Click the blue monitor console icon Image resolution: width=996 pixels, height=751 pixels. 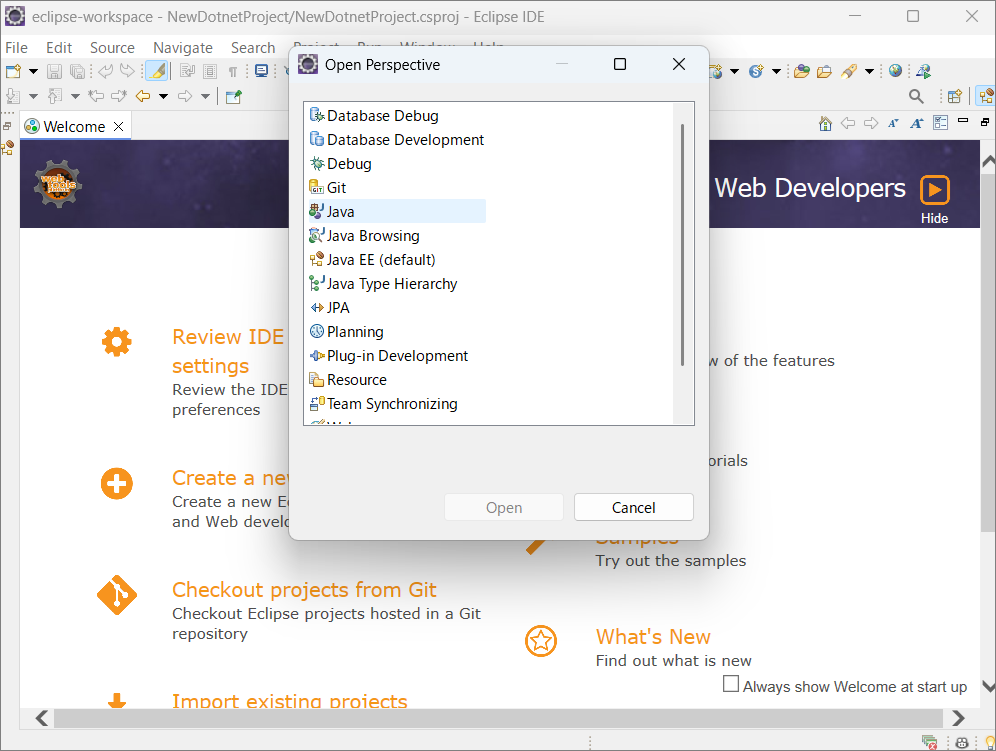[x=261, y=71]
